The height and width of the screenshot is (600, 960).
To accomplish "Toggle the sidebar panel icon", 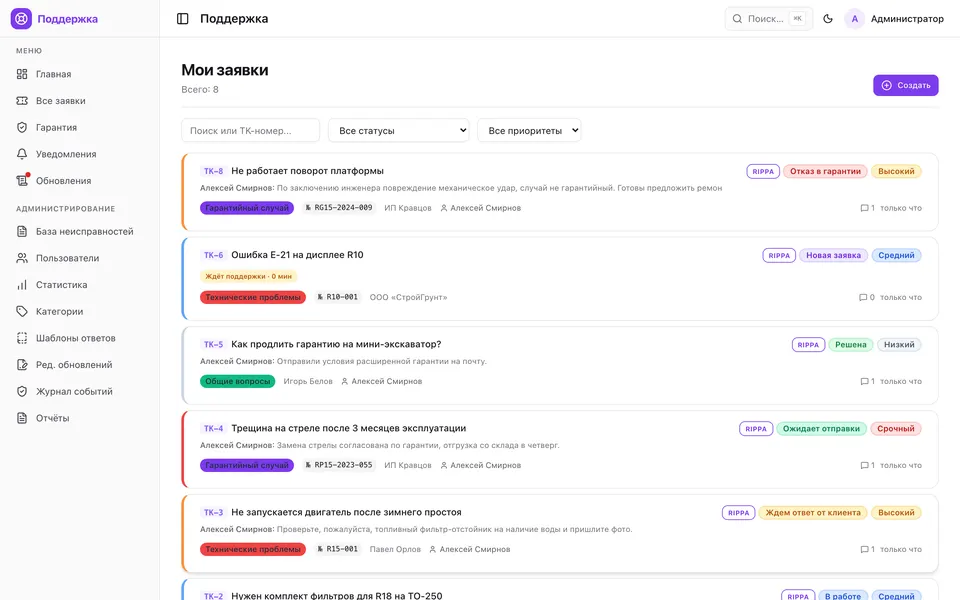I will [182, 18].
